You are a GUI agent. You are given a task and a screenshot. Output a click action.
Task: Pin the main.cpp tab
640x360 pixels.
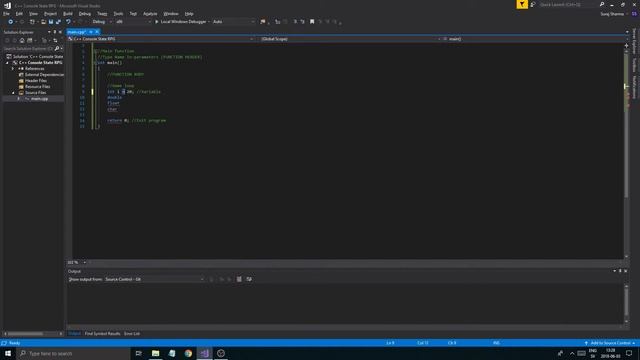pos(91,32)
